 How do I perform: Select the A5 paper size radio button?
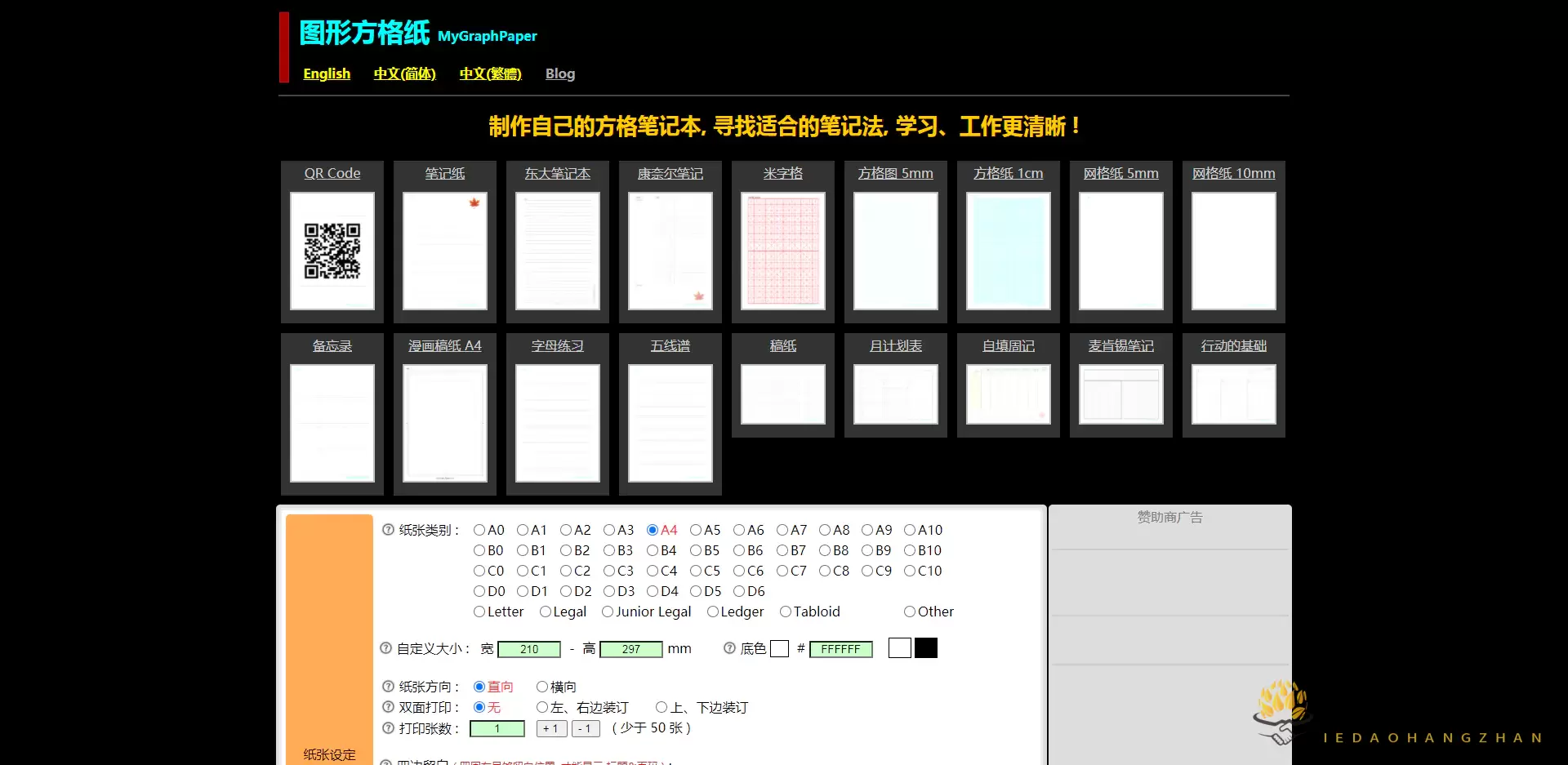tap(696, 530)
